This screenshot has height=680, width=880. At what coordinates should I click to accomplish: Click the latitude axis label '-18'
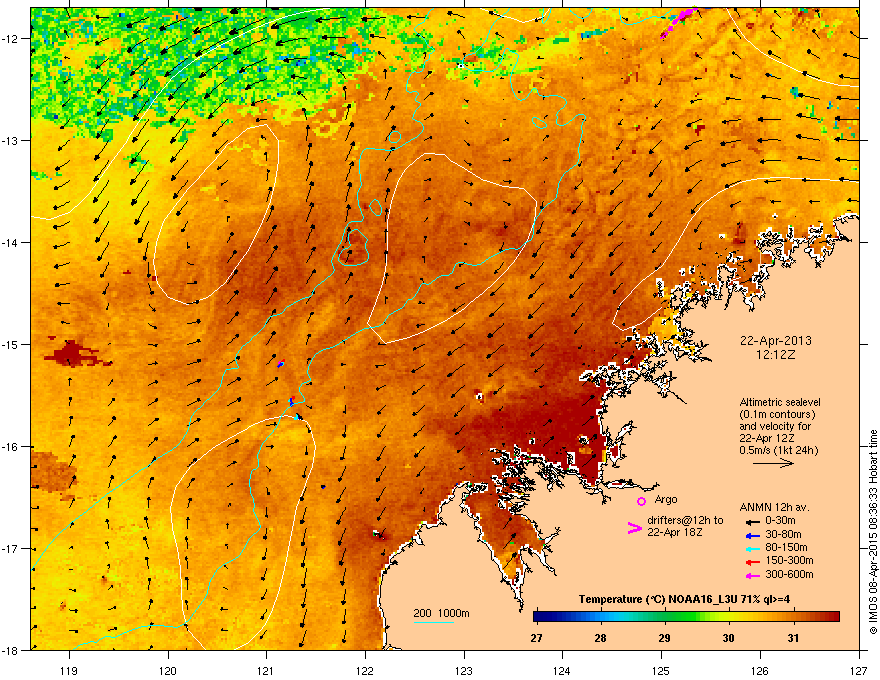pyautogui.click(x=10, y=650)
